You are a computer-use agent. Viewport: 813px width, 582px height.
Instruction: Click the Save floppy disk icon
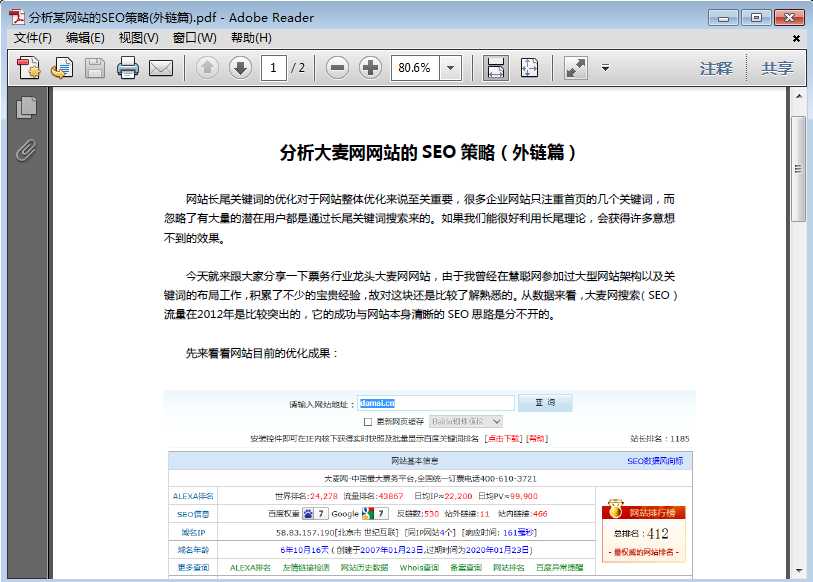click(94, 68)
